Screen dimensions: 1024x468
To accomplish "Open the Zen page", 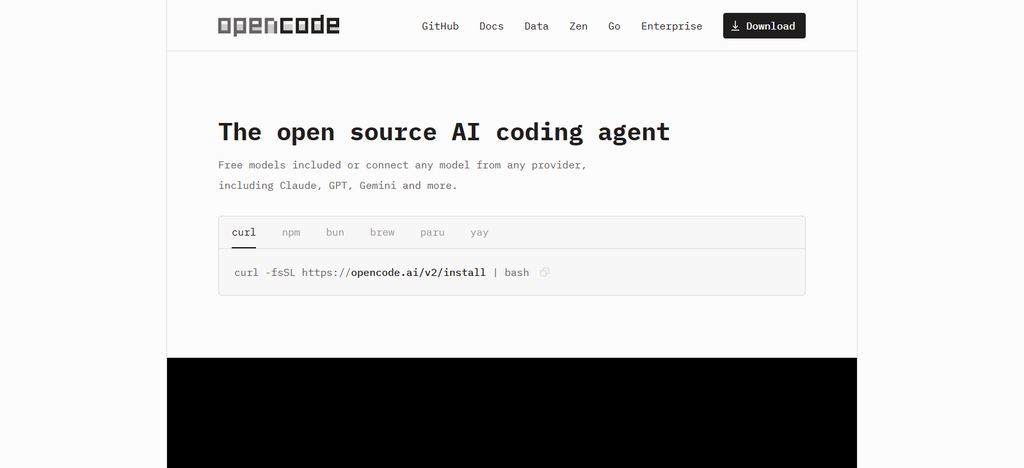I will click(578, 26).
